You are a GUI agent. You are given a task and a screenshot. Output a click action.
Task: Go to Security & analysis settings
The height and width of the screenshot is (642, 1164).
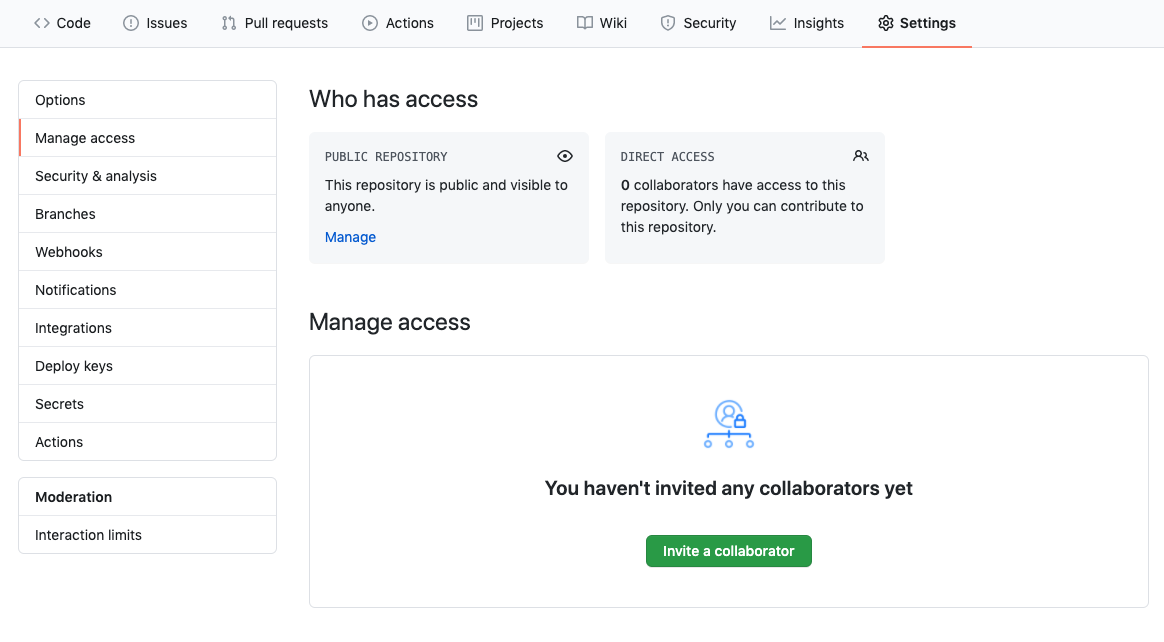96,176
